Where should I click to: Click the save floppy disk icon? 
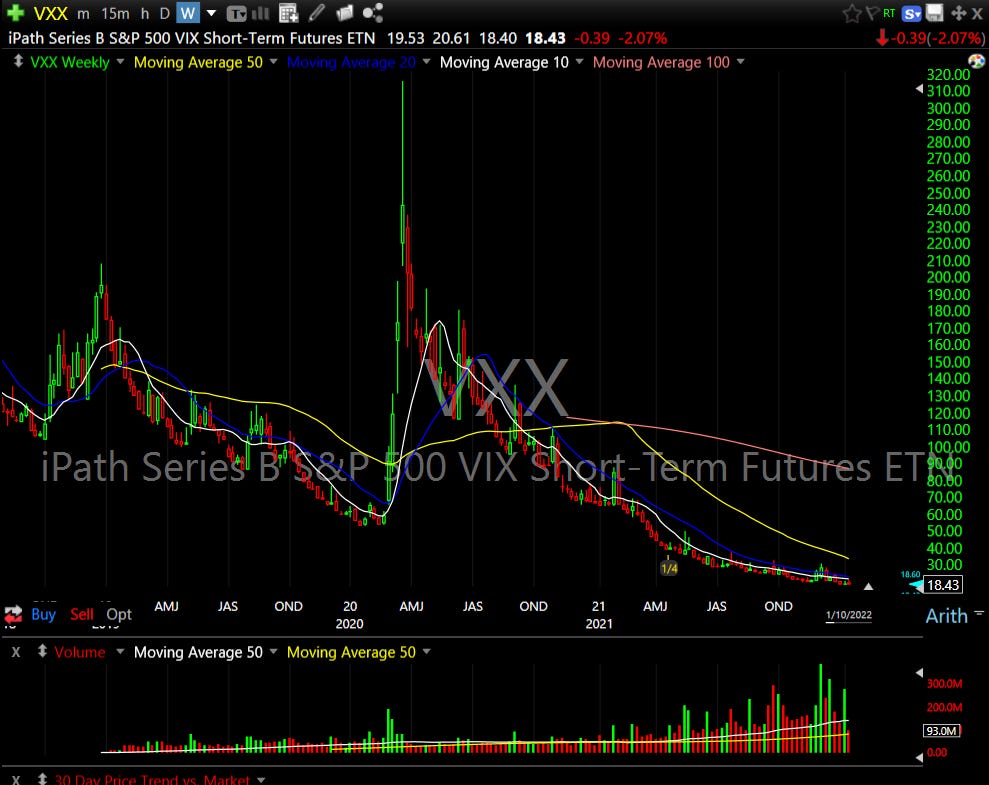point(934,13)
